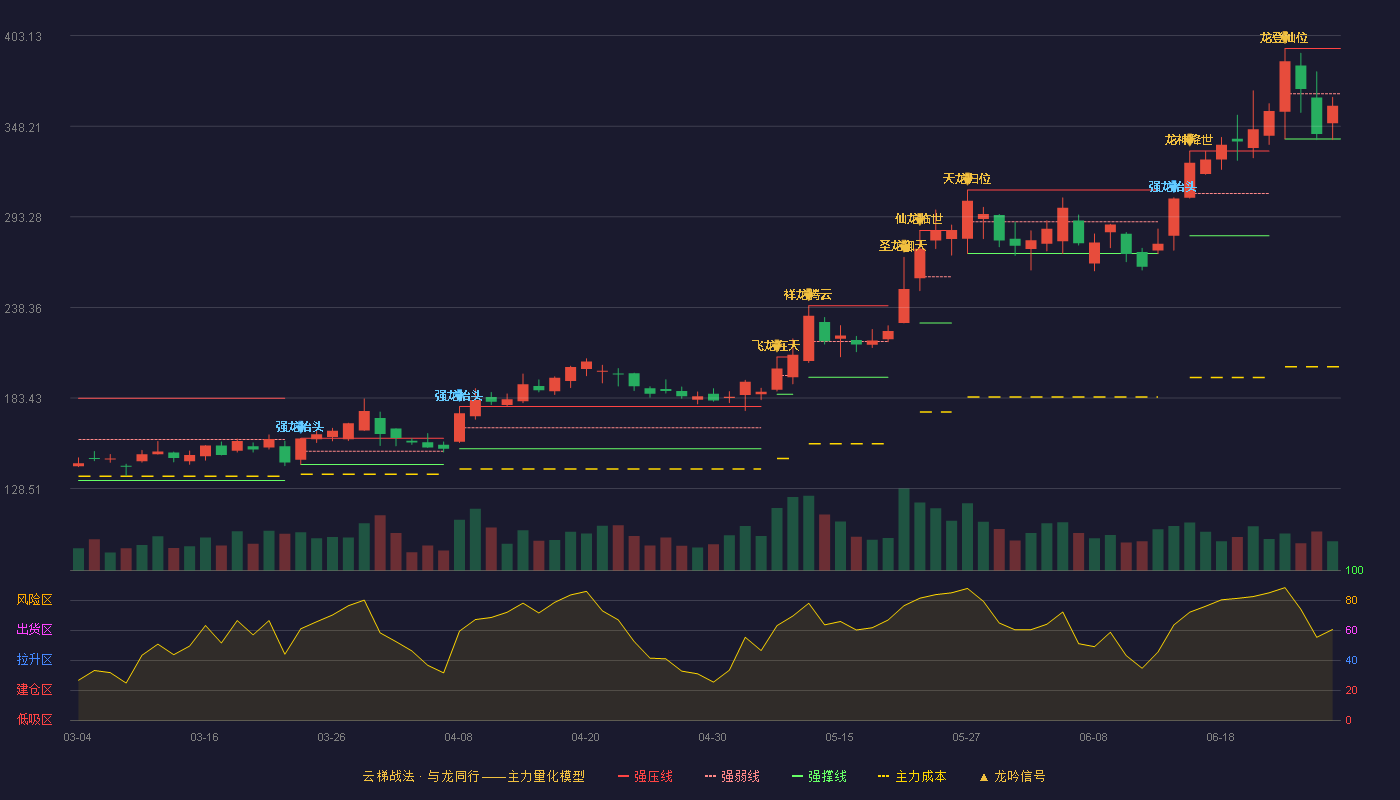This screenshot has width=1400, height=800.
Task: Click the 飞龙在天 signal marker
Action: (776, 346)
